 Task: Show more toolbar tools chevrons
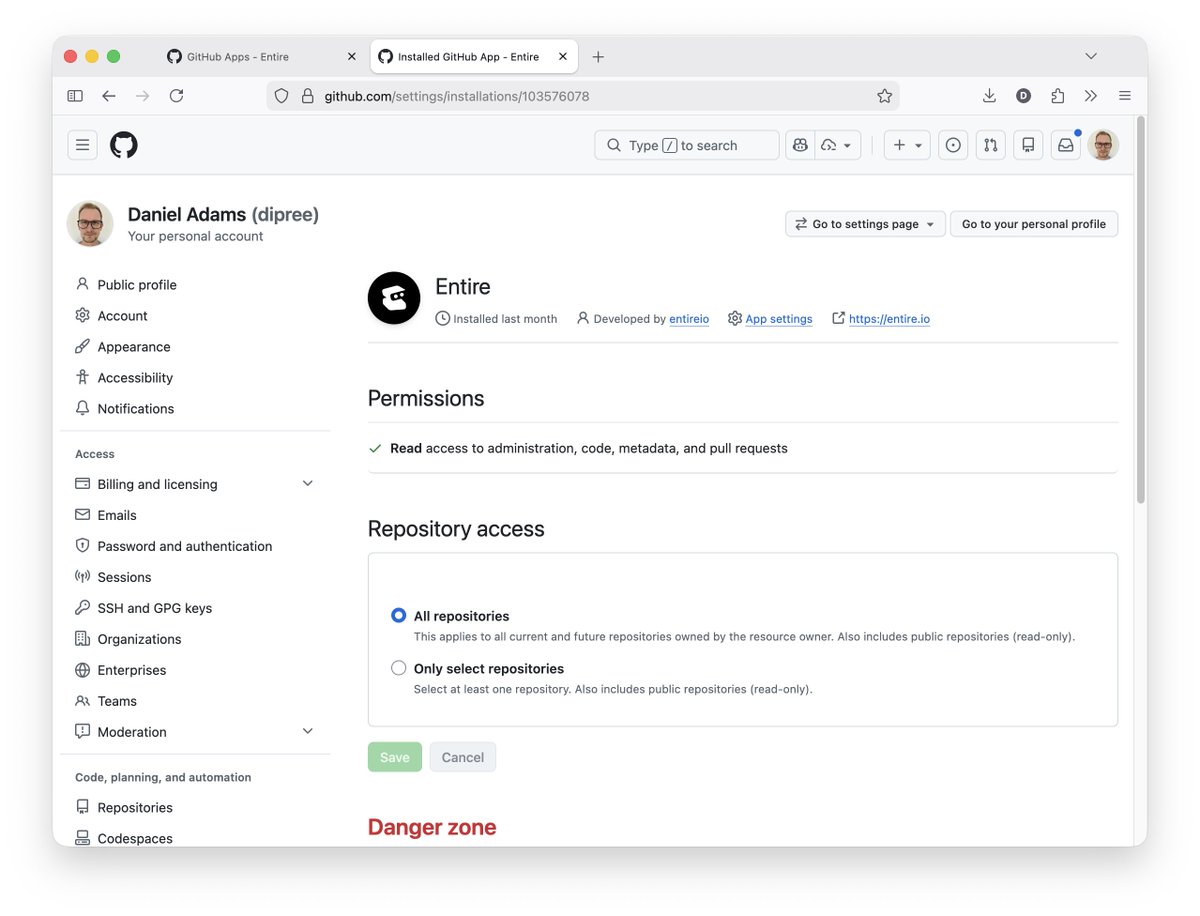click(1091, 96)
